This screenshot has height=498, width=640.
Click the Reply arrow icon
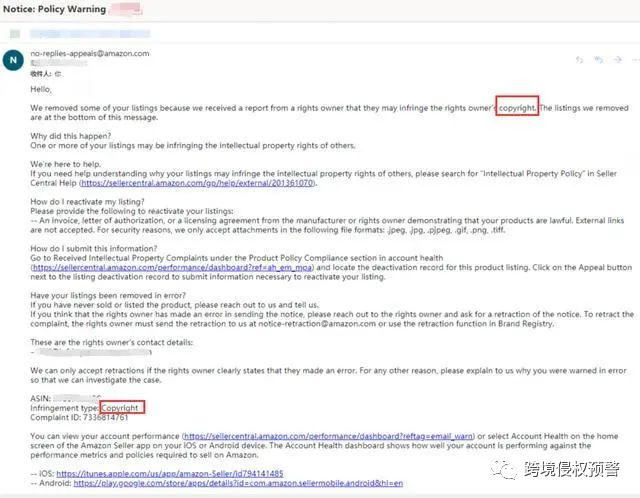coord(579,60)
